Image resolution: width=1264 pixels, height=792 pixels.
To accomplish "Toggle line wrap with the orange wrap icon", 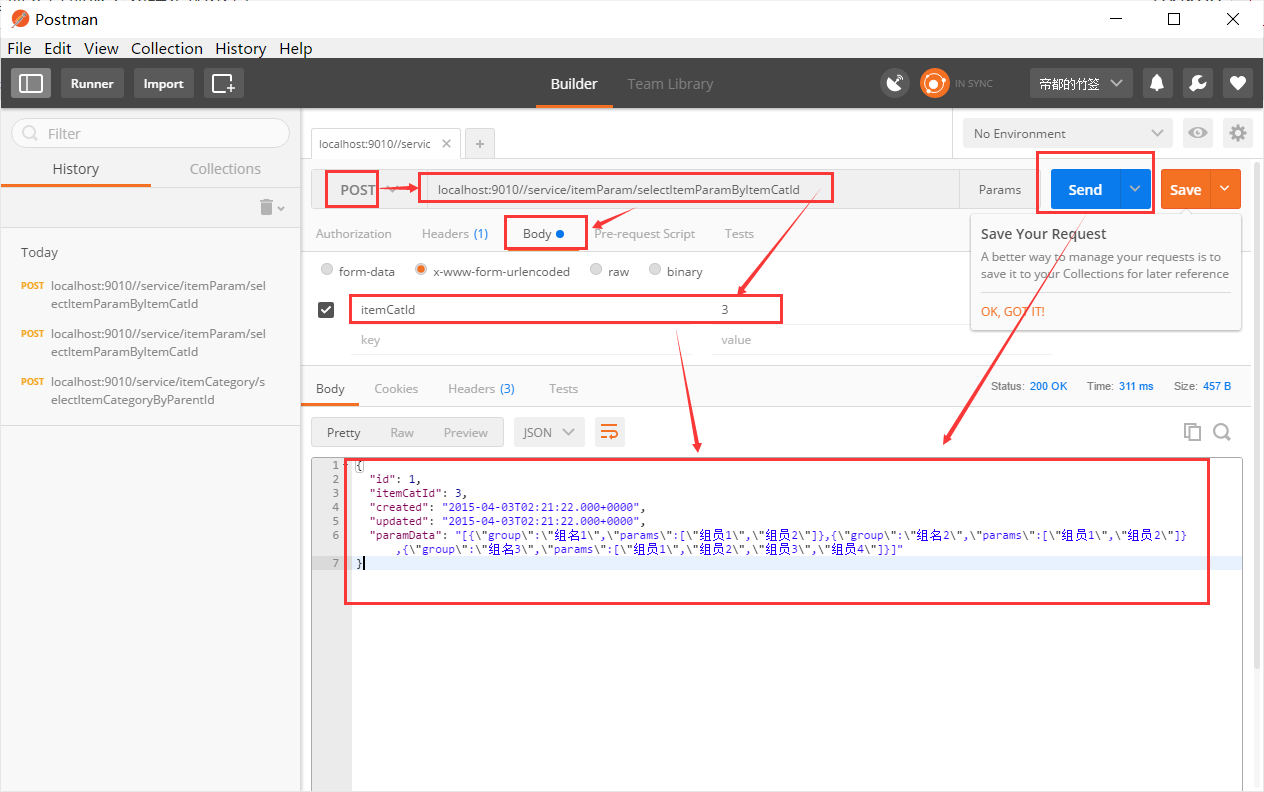I will click(609, 432).
